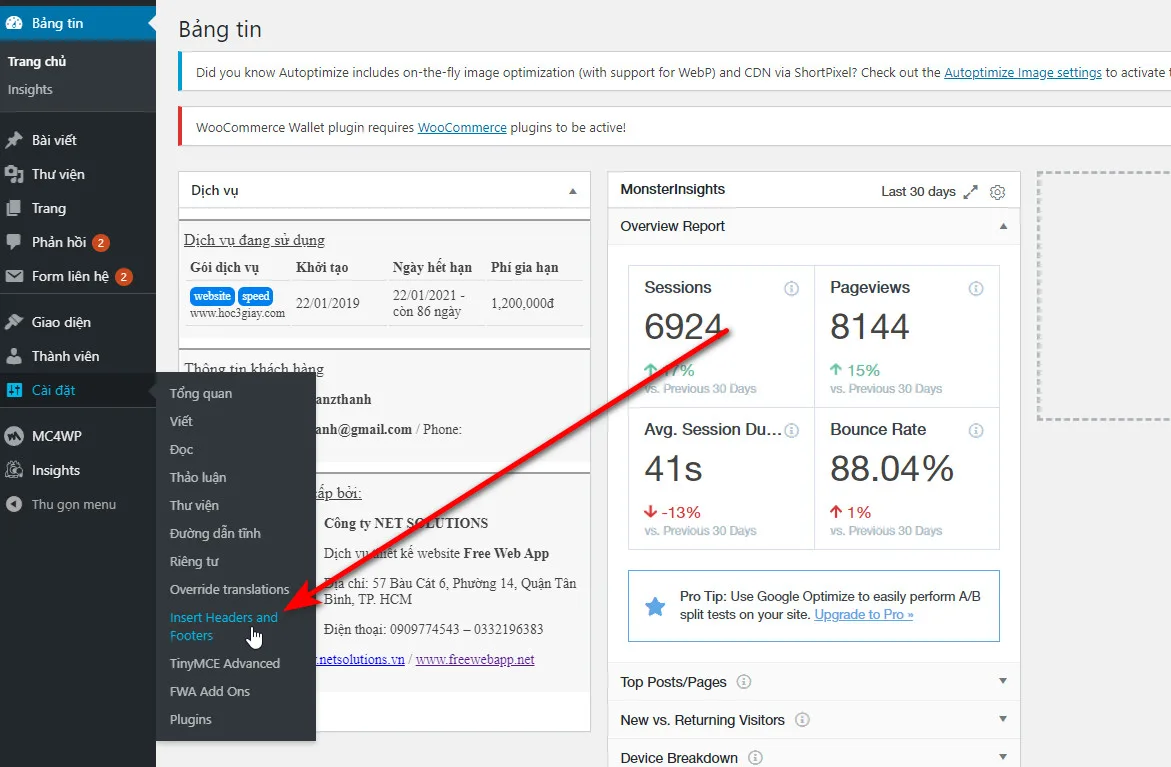Click the 1,200,000đ renewal fee cell
Image resolution: width=1171 pixels, height=767 pixels.
(522, 303)
